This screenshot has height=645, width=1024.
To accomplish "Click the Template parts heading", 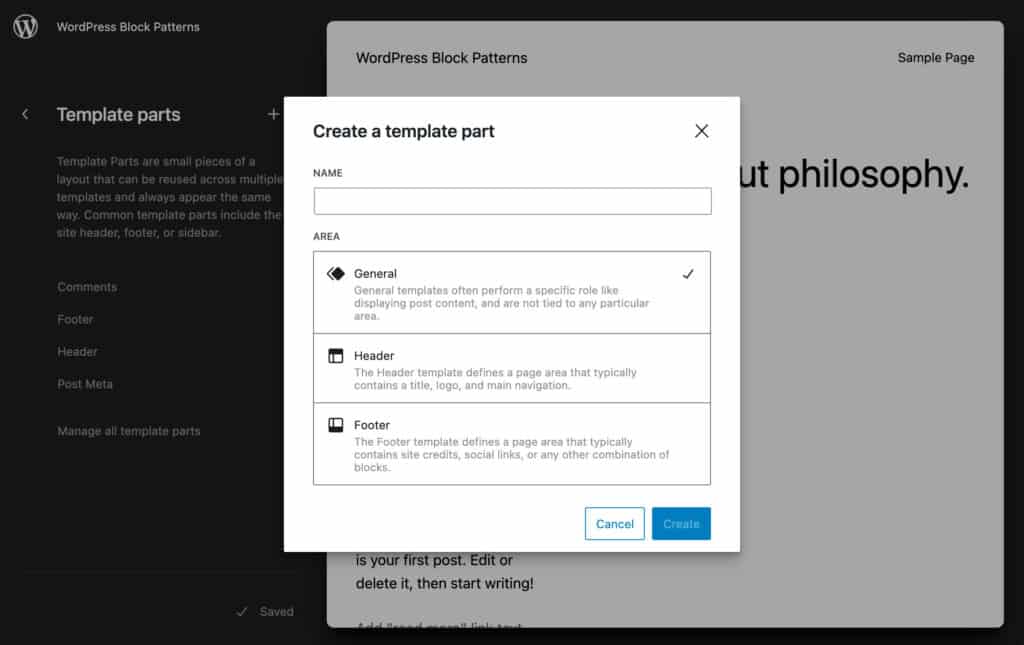I will pos(118,114).
